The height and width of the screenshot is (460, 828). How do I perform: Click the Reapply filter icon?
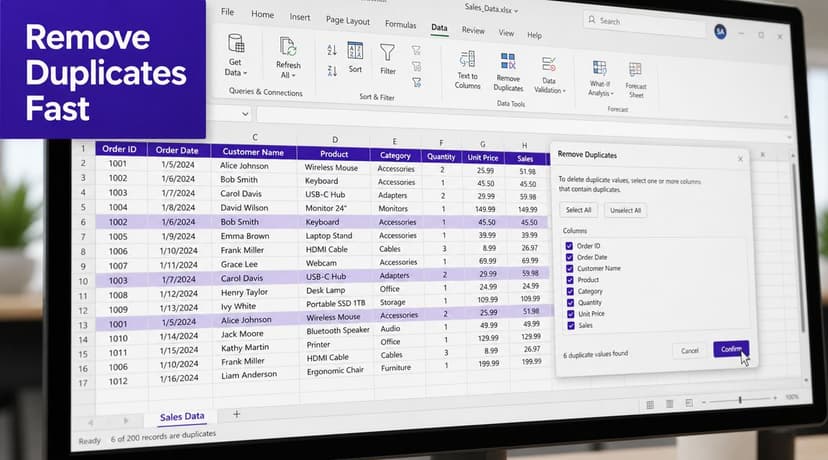pyautogui.click(x=416, y=67)
